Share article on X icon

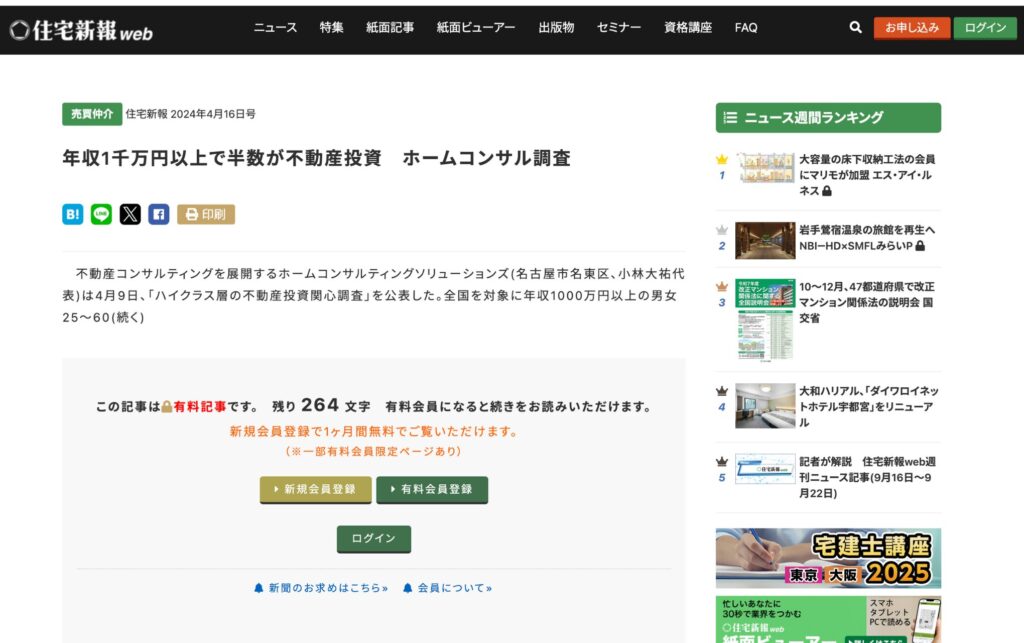pos(130,214)
